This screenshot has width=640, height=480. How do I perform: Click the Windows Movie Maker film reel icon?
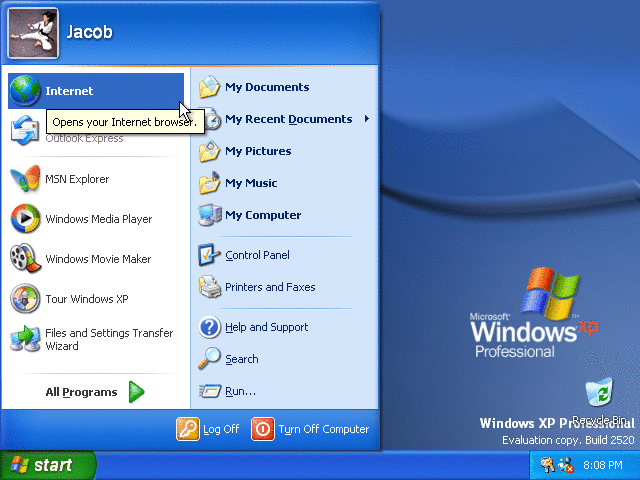point(25,258)
